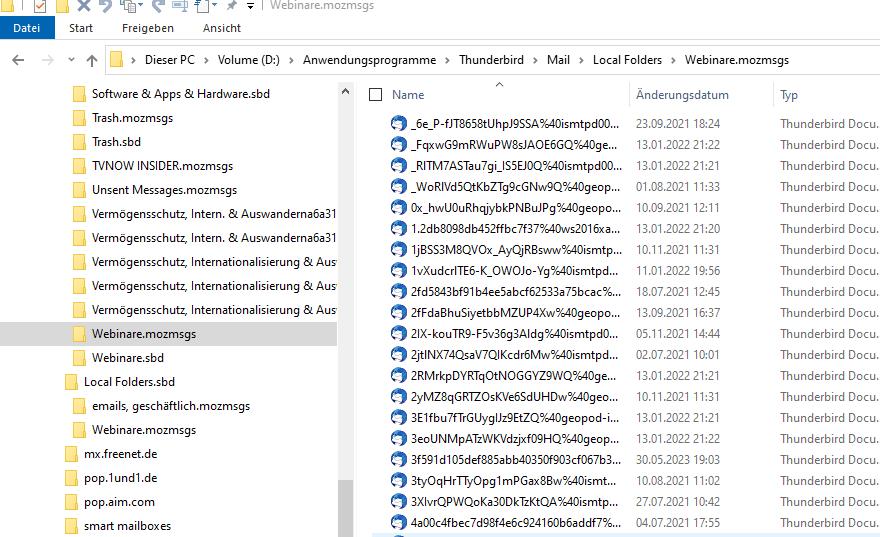Expand the chevron after Mail in breadcrumb
Screen dimensions: 880x537
coord(581,60)
